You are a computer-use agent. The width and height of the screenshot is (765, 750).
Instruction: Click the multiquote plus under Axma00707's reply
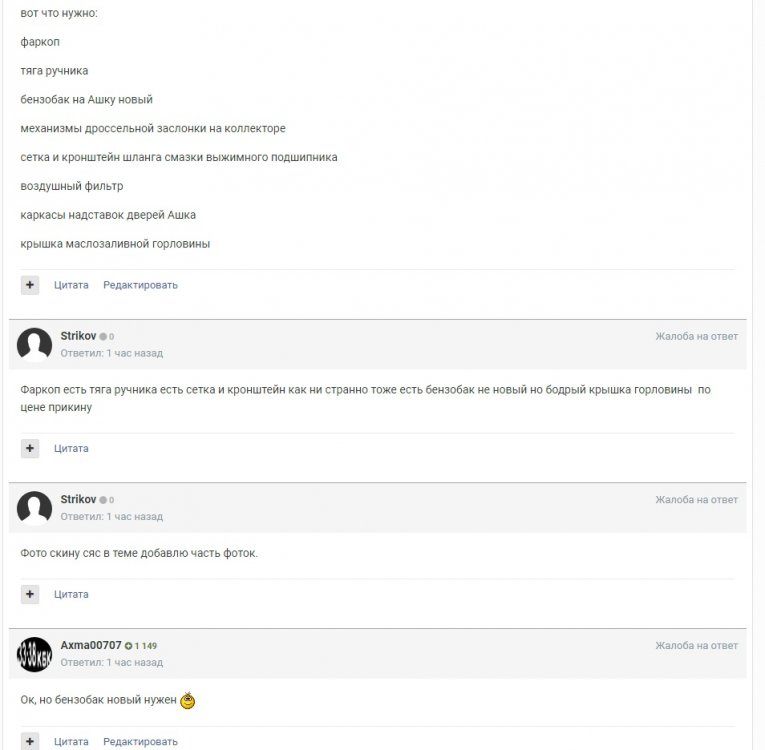tap(30, 742)
